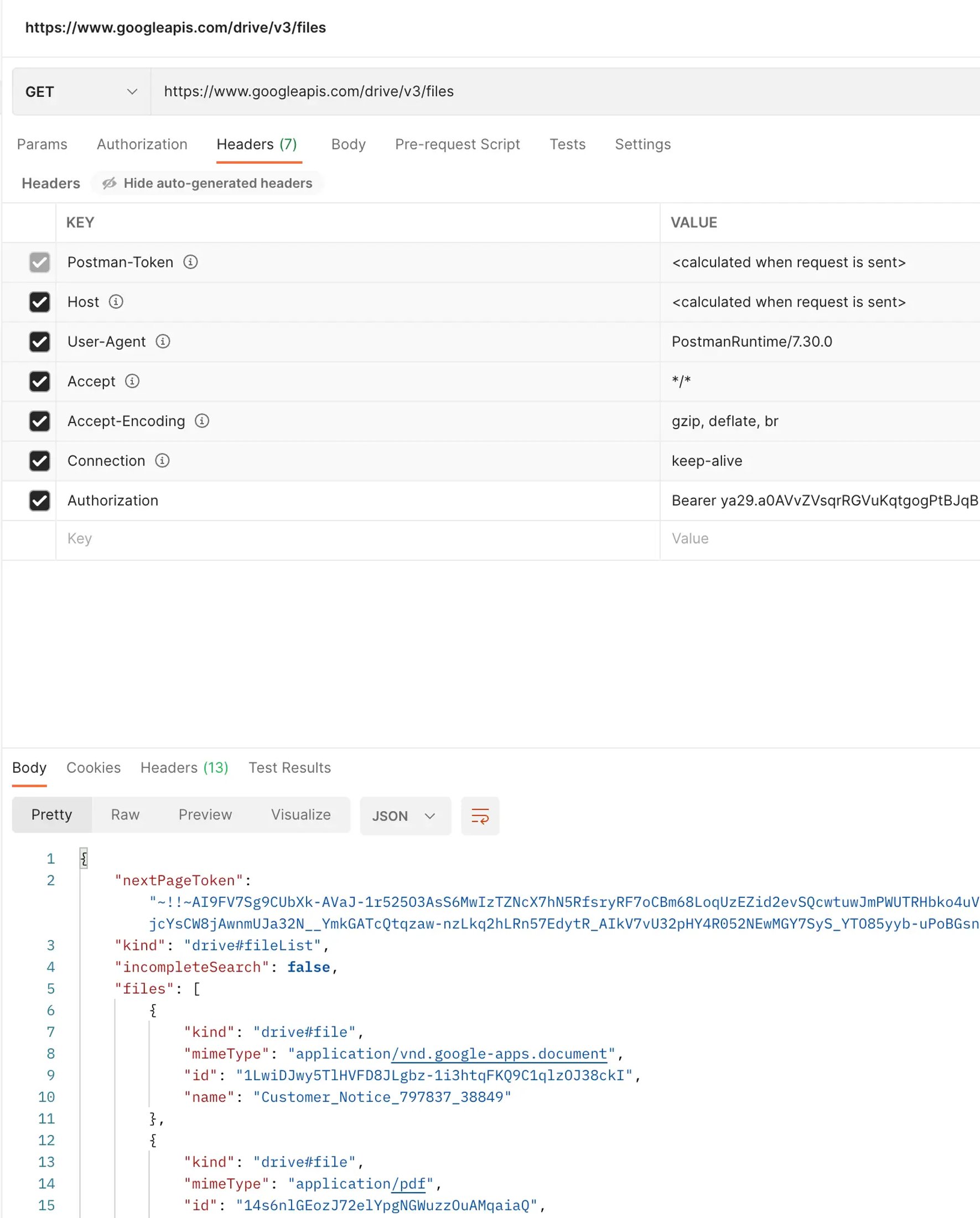Viewport: 980px width, 1218px height.
Task: Click the gzip, deflate, br value
Action: [x=725, y=421]
